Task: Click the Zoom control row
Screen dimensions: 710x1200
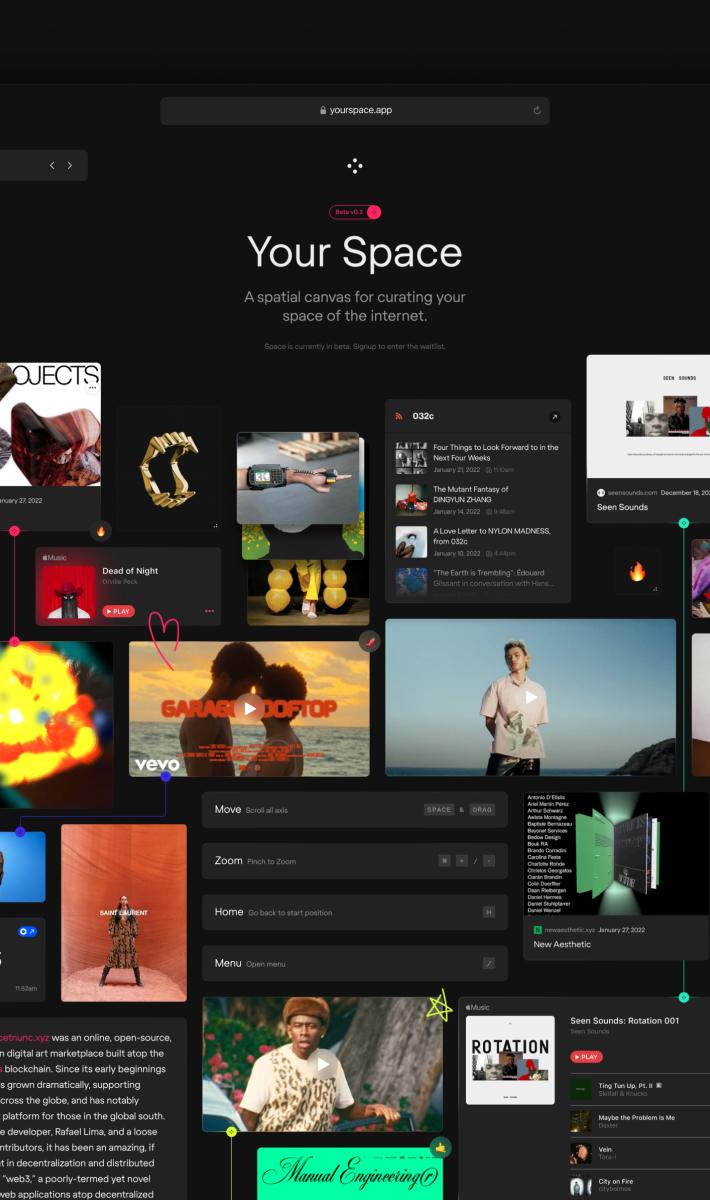Action: point(355,861)
